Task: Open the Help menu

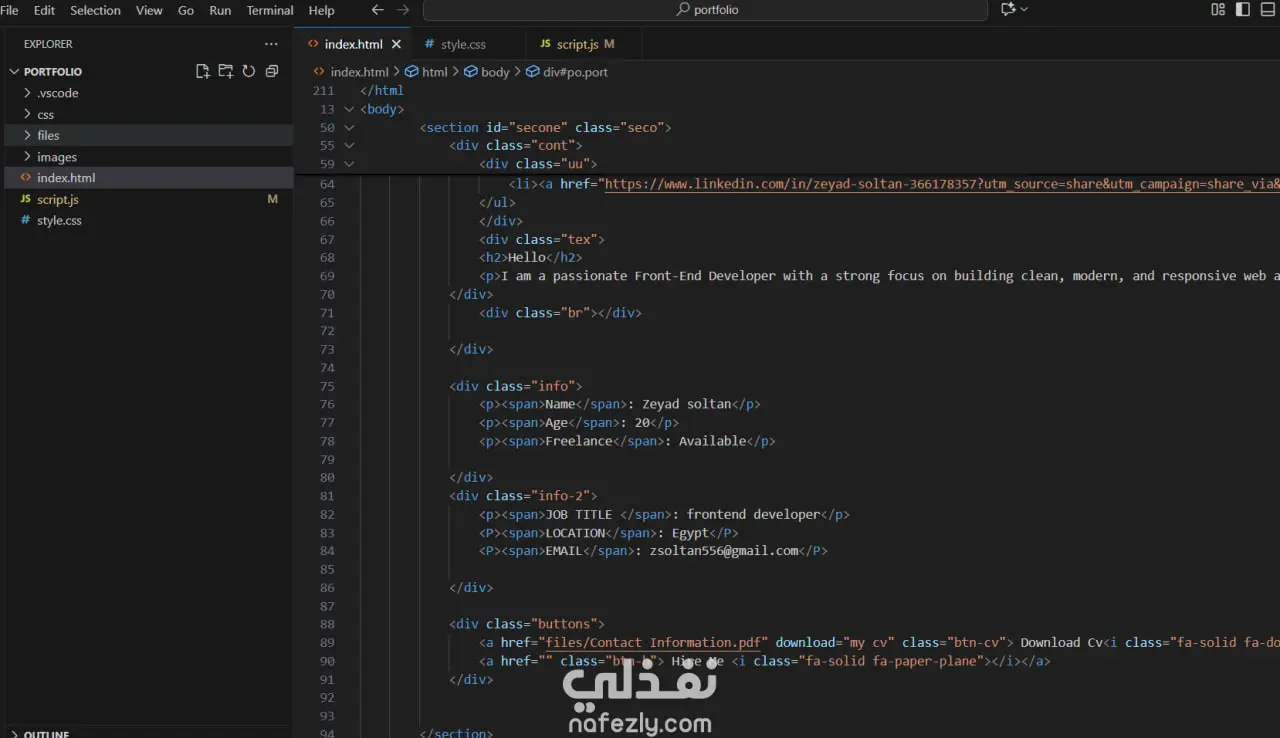Action: [x=322, y=10]
